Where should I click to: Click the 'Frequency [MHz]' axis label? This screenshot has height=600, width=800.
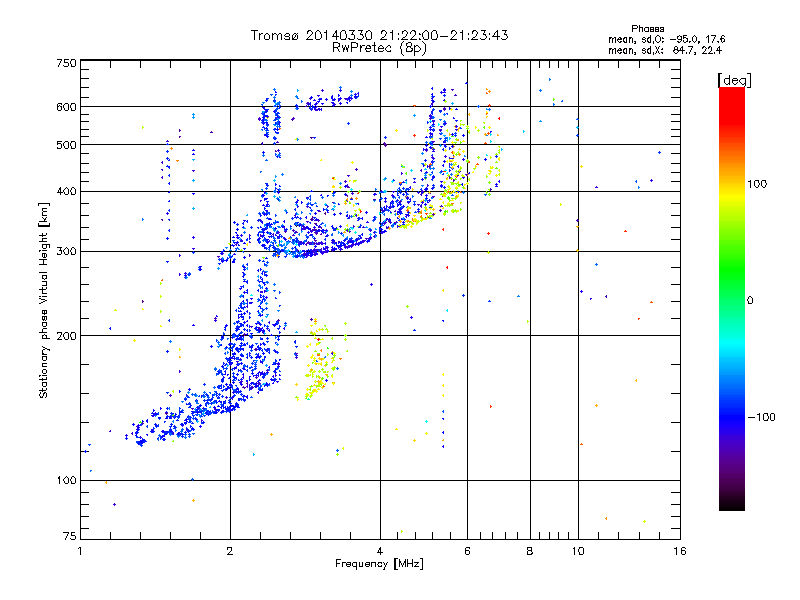[379, 564]
